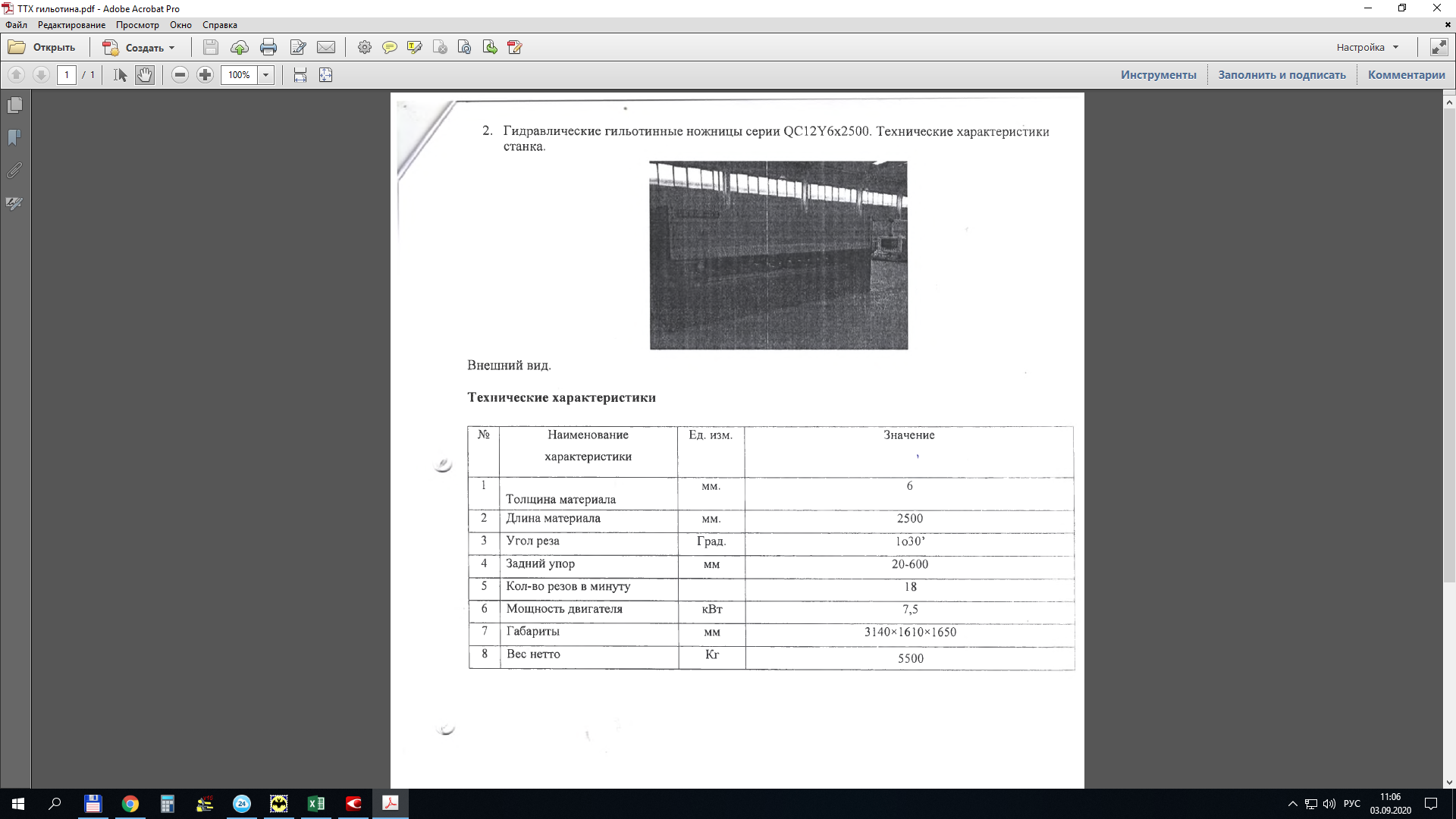
Task: Open the zoom percentage dropdown
Action: pos(265,75)
